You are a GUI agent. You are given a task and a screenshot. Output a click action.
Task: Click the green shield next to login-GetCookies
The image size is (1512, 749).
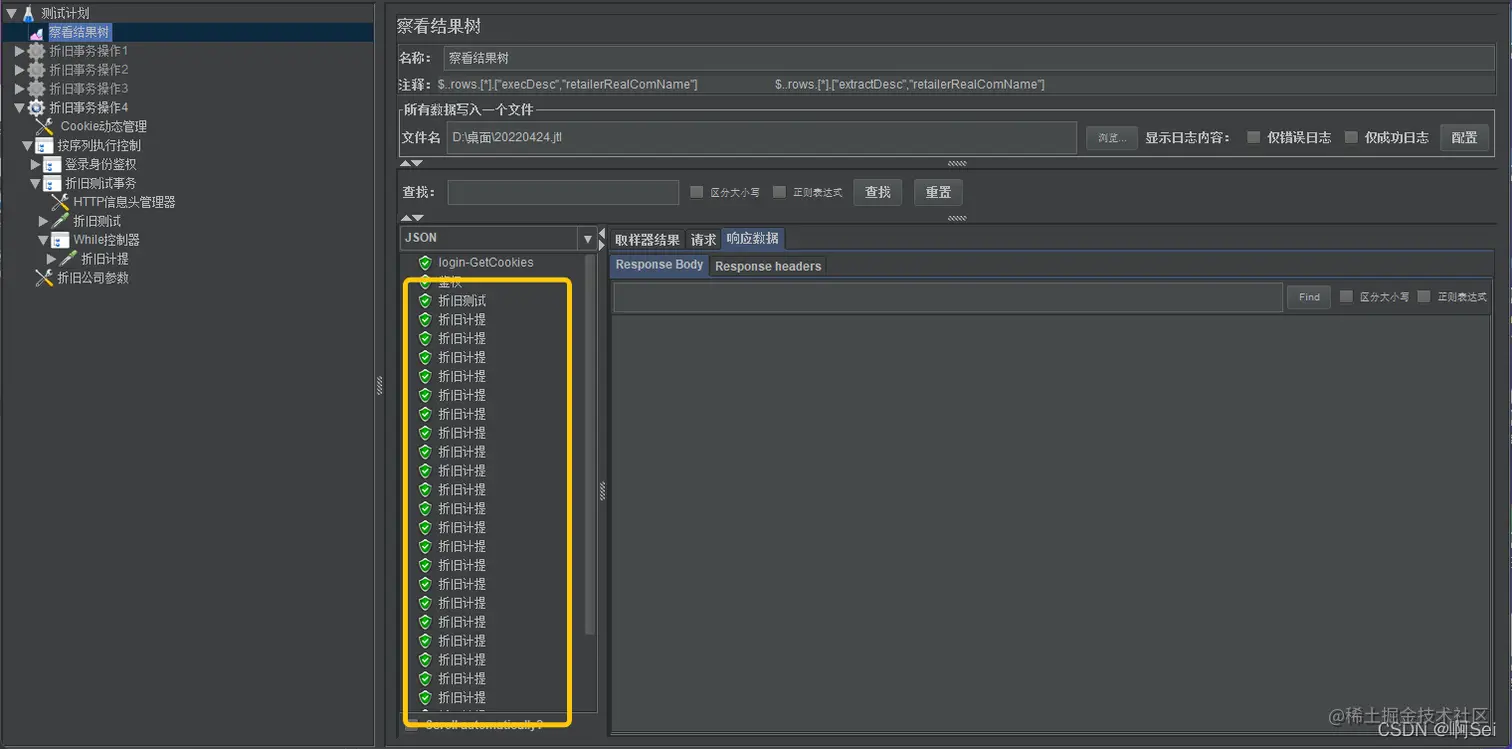click(x=425, y=263)
